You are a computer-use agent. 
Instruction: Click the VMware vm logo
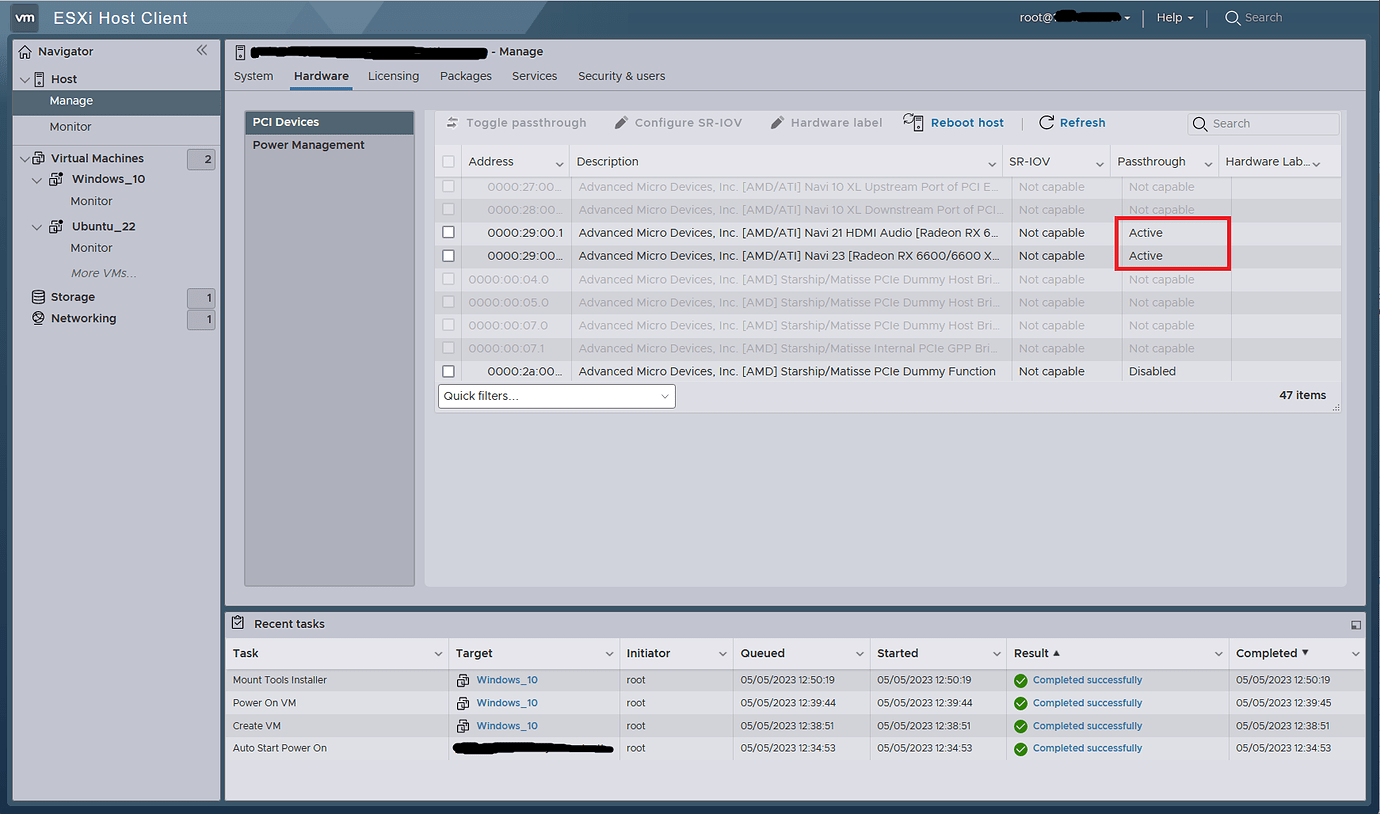pos(25,17)
